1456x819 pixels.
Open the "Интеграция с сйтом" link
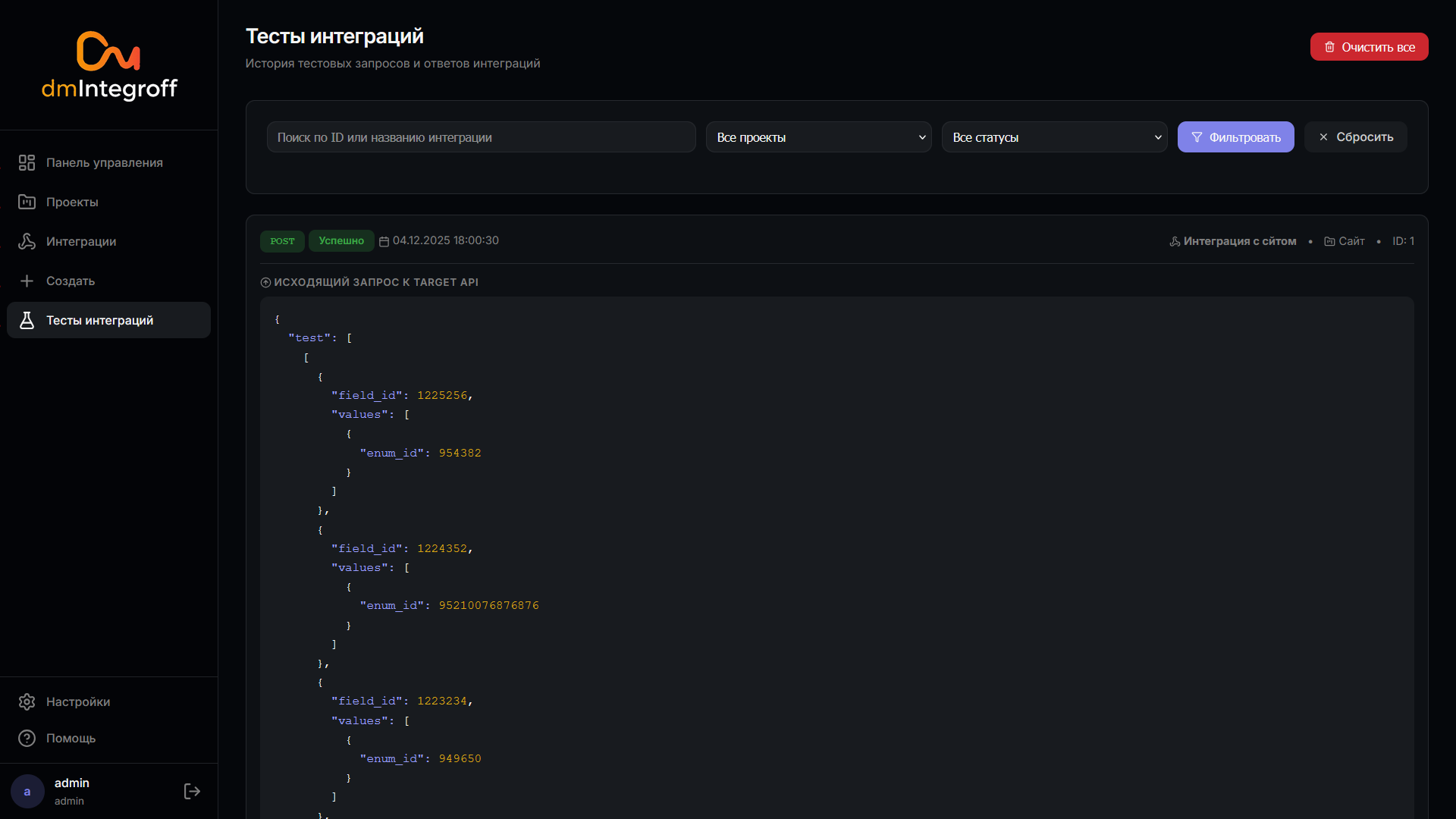pos(1239,241)
